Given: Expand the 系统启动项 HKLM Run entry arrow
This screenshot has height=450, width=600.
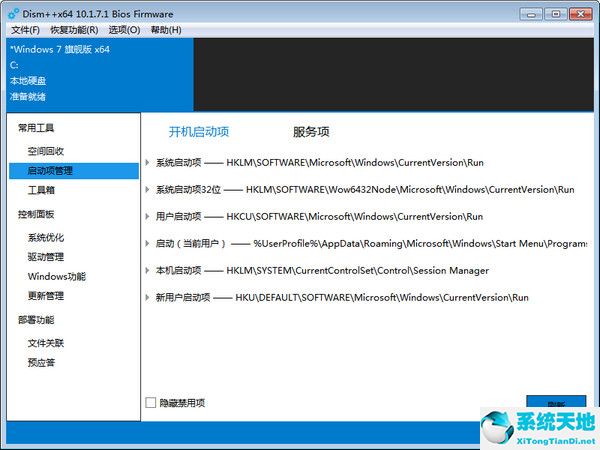Looking at the screenshot, I should point(147,163).
